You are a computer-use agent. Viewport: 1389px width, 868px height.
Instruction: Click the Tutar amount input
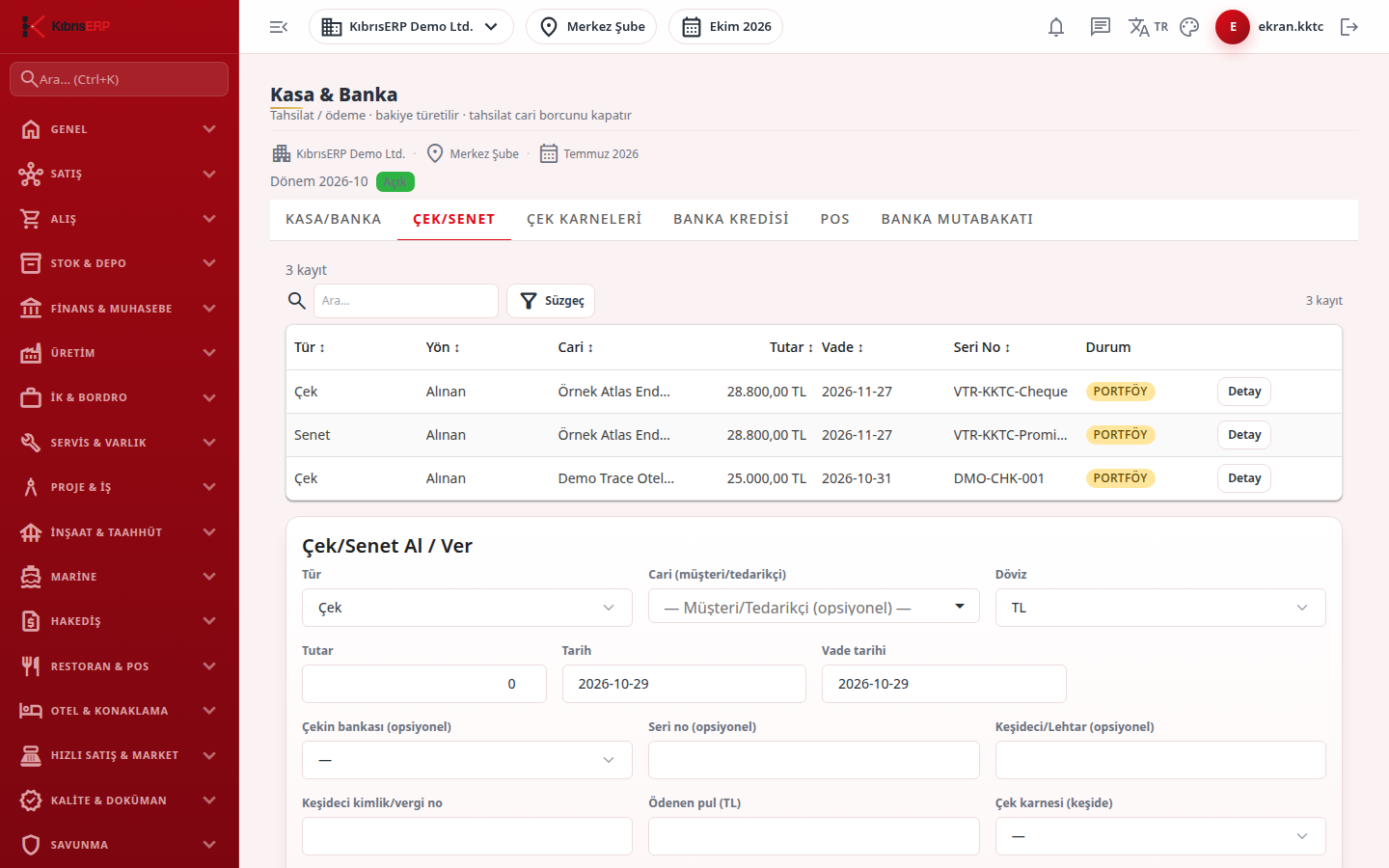424,684
